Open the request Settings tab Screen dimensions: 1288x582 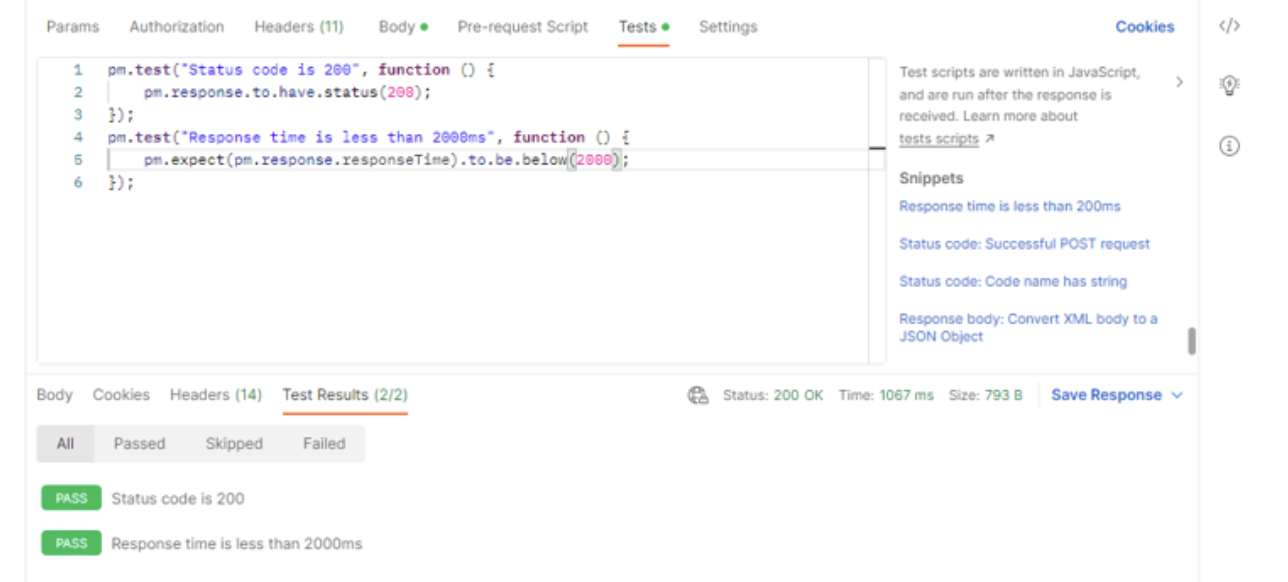point(728,27)
